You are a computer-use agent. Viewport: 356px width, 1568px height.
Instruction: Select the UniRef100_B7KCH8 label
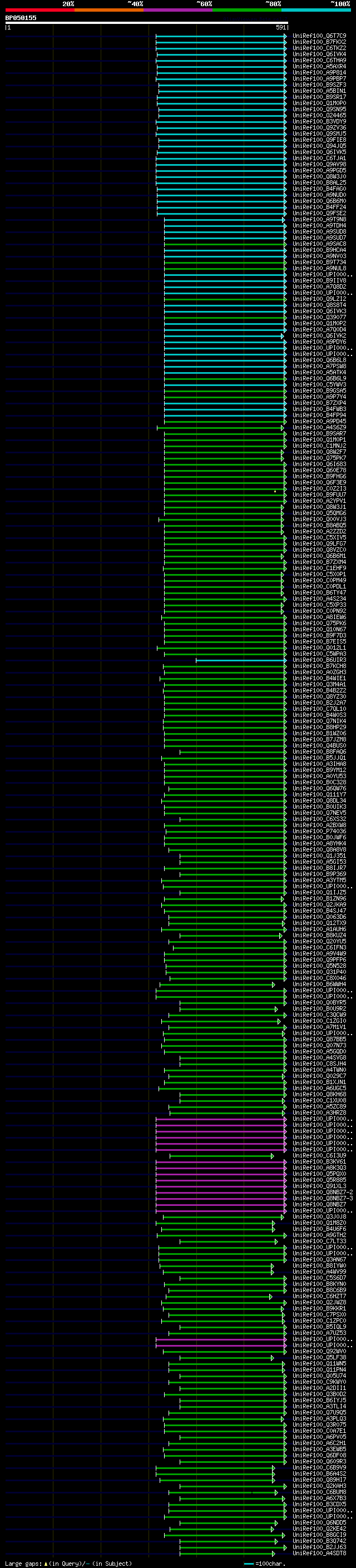tap(319, 666)
